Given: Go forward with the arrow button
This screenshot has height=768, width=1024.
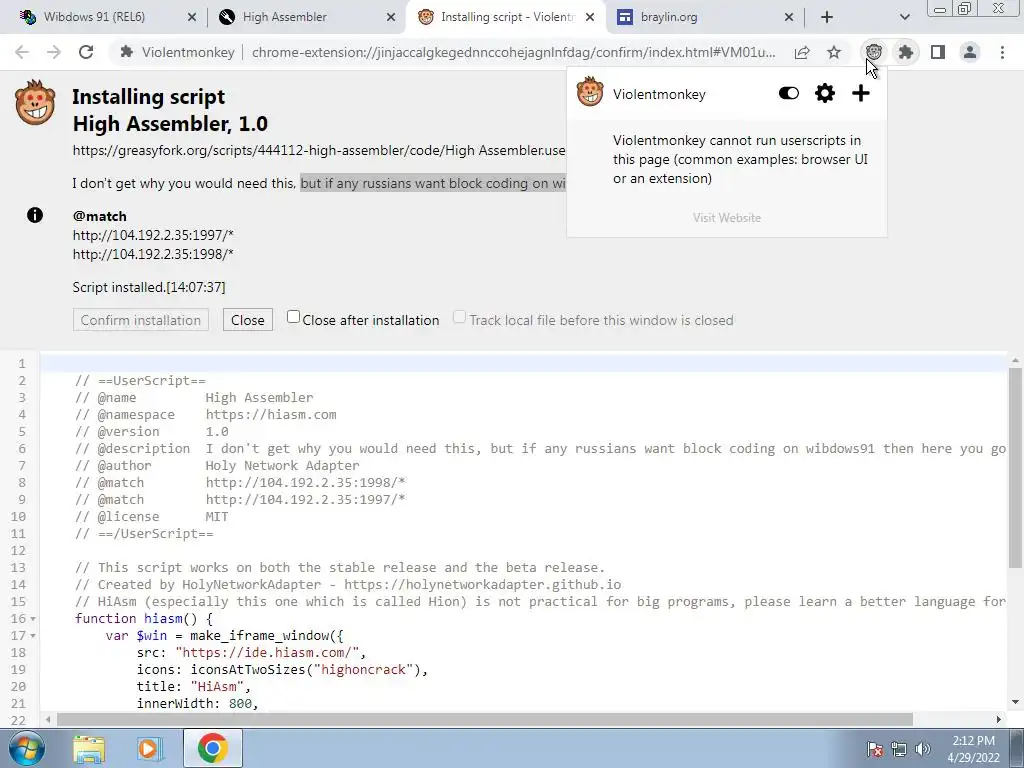Looking at the screenshot, I should tap(54, 52).
